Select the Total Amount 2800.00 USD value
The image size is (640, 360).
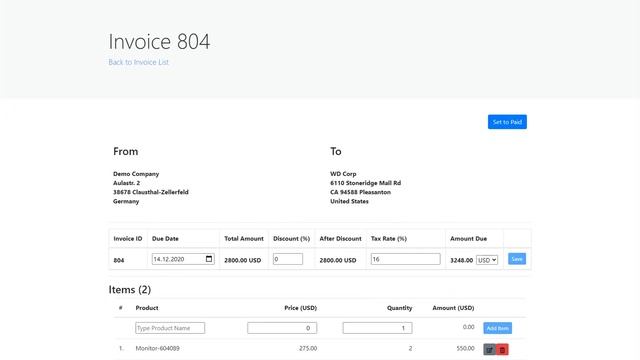click(242, 260)
